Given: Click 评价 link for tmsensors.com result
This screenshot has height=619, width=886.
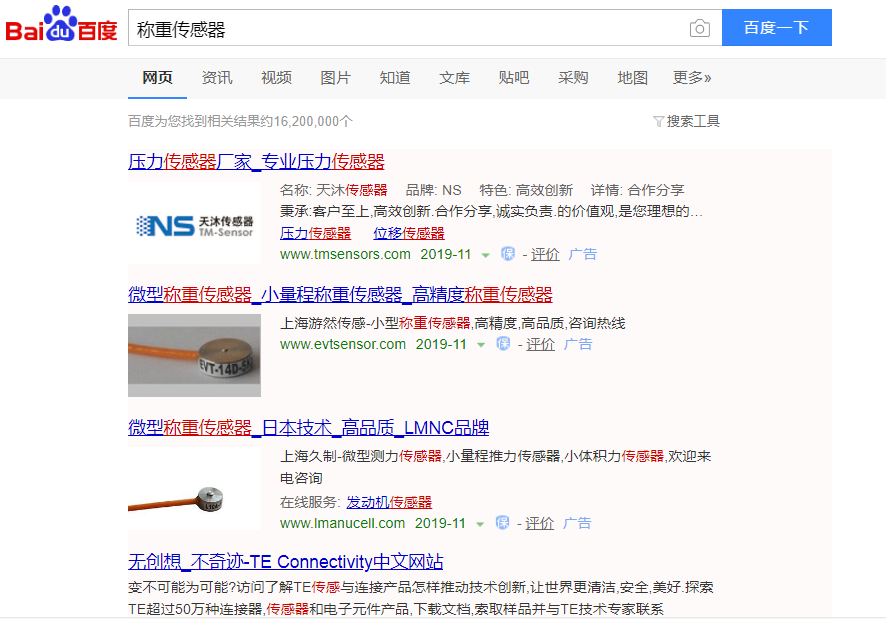Looking at the screenshot, I should pos(545,254).
